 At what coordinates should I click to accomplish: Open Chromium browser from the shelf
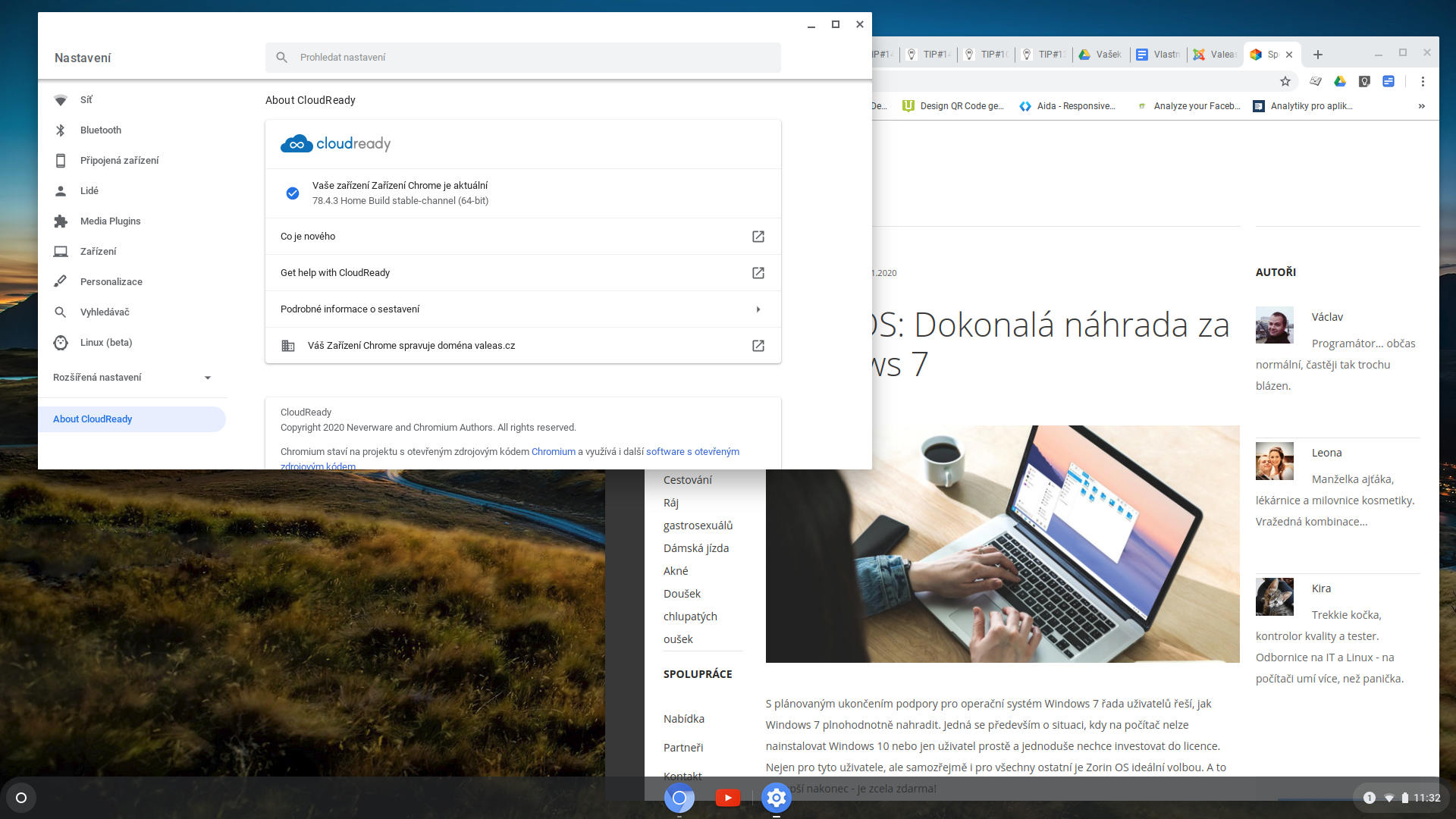click(x=679, y=798)
